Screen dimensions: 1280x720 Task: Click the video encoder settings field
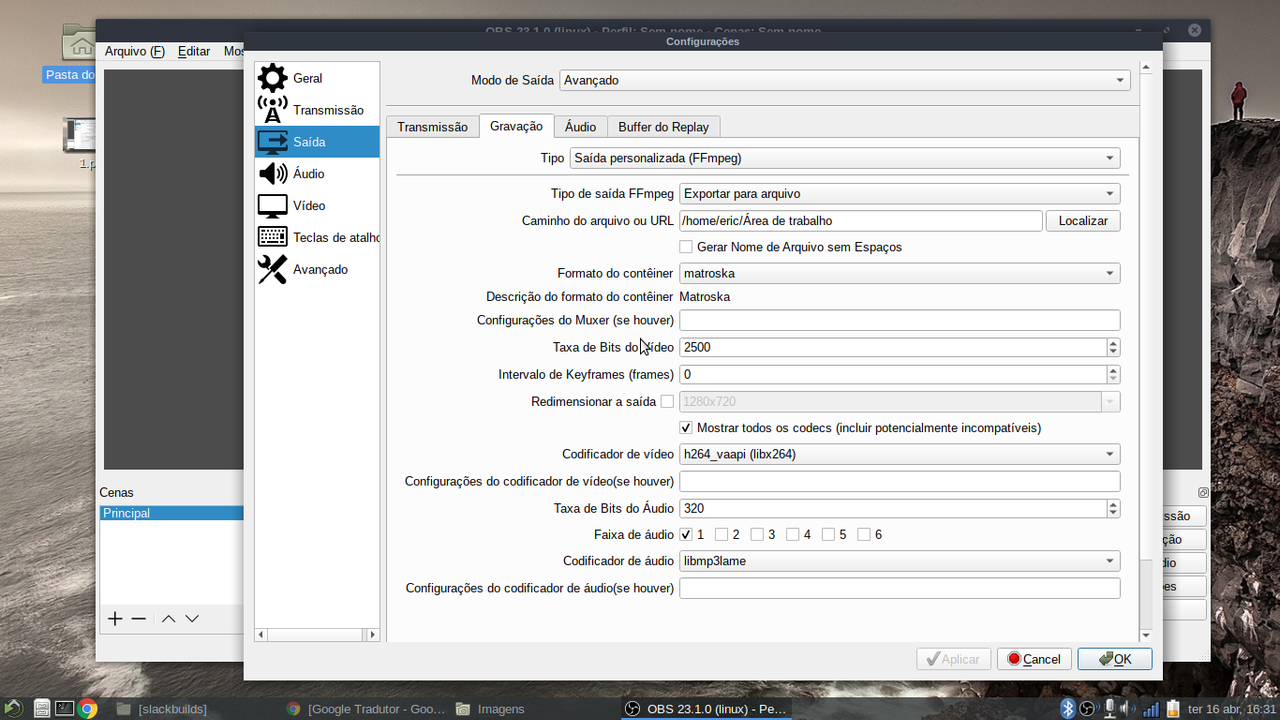pyautogui.click(x=899, y=481)
